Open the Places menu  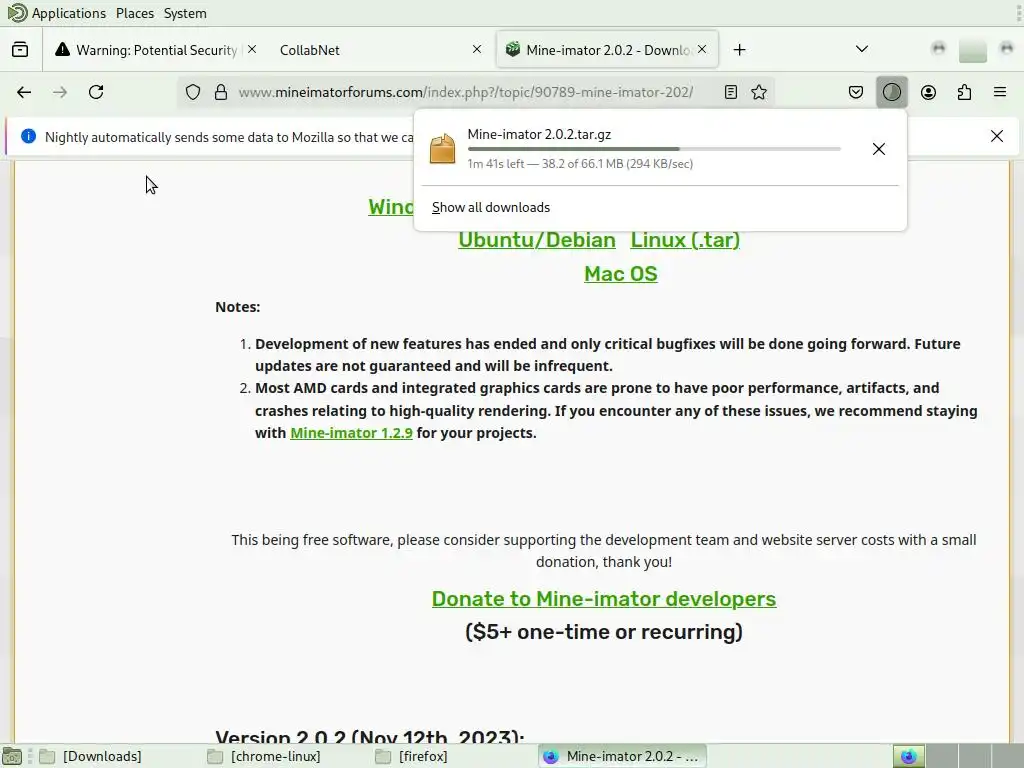[135, 13]
